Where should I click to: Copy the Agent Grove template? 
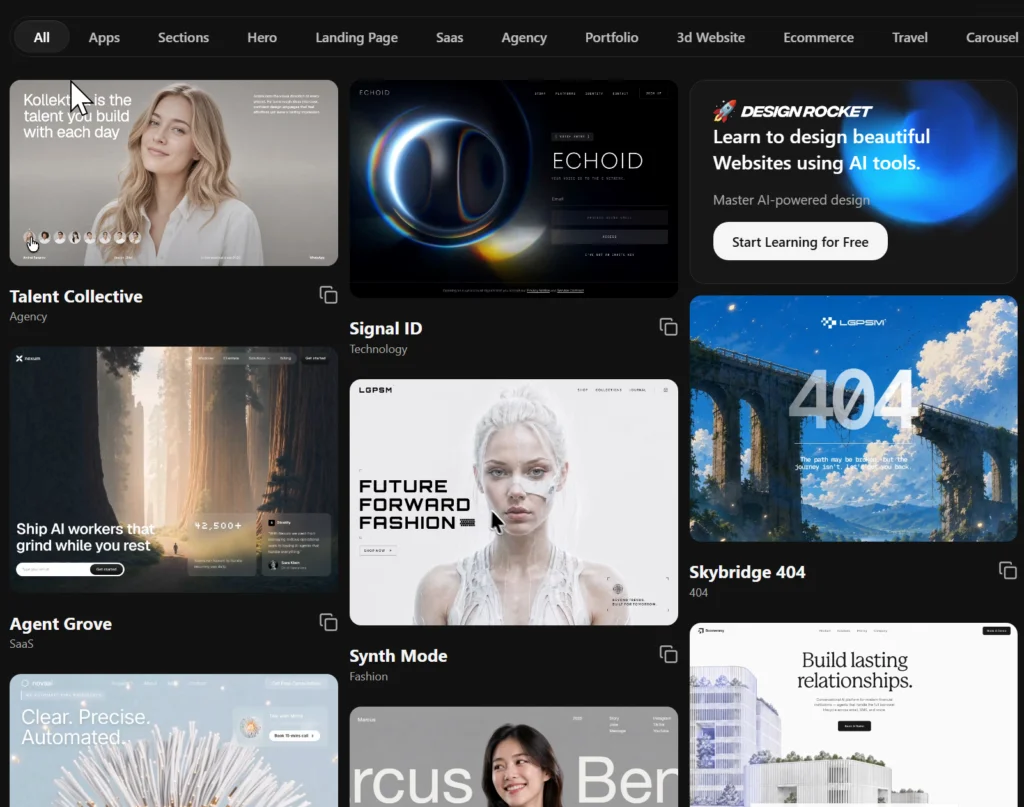tap(328, 622)
